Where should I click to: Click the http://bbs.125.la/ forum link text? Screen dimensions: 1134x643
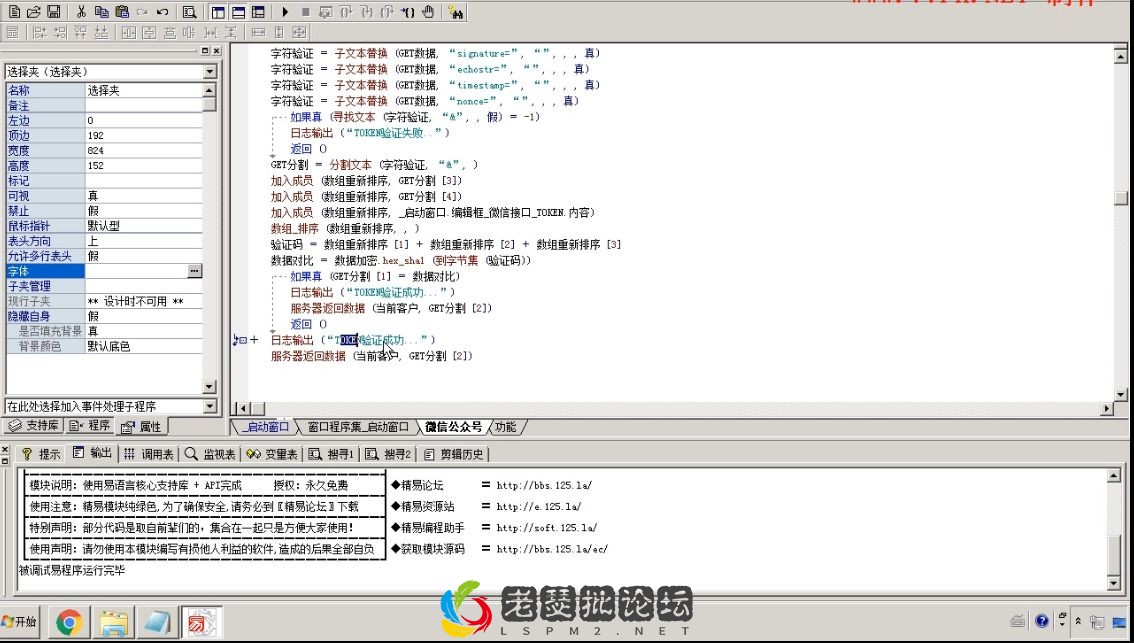pyautogui.click(x=544, y=485)
